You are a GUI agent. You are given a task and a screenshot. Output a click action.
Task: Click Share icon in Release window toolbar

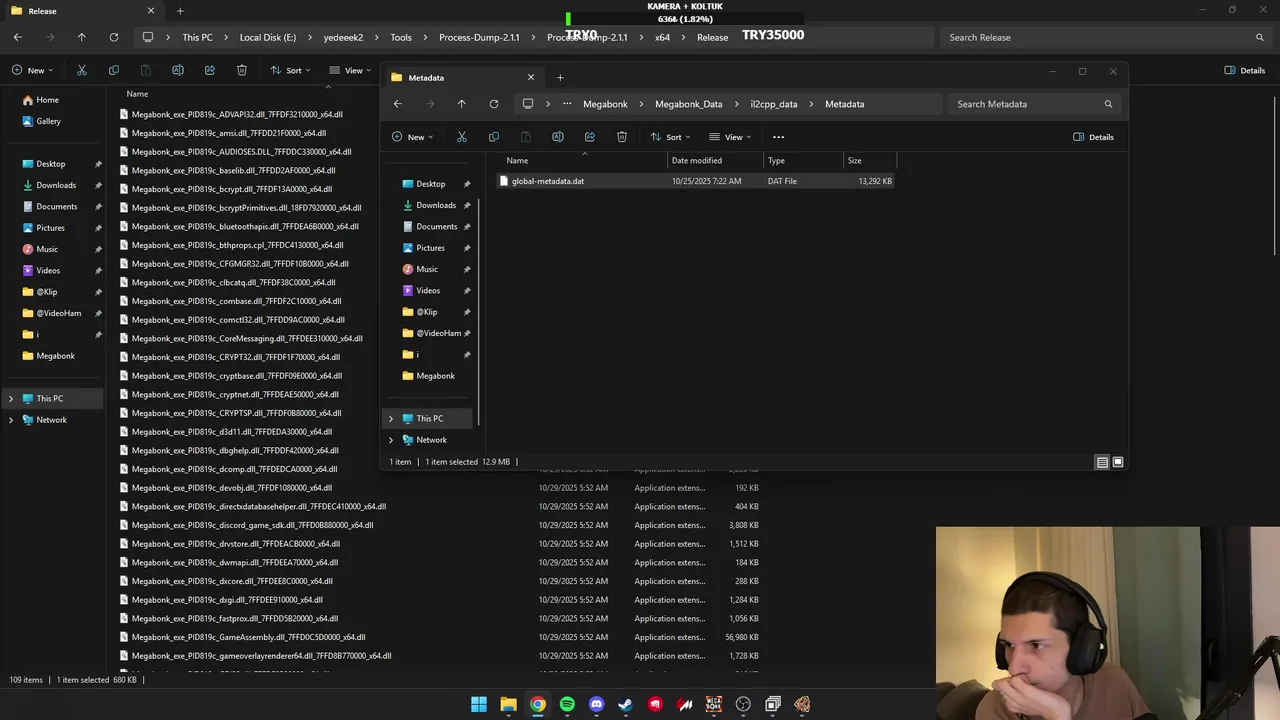pos(209,70)
